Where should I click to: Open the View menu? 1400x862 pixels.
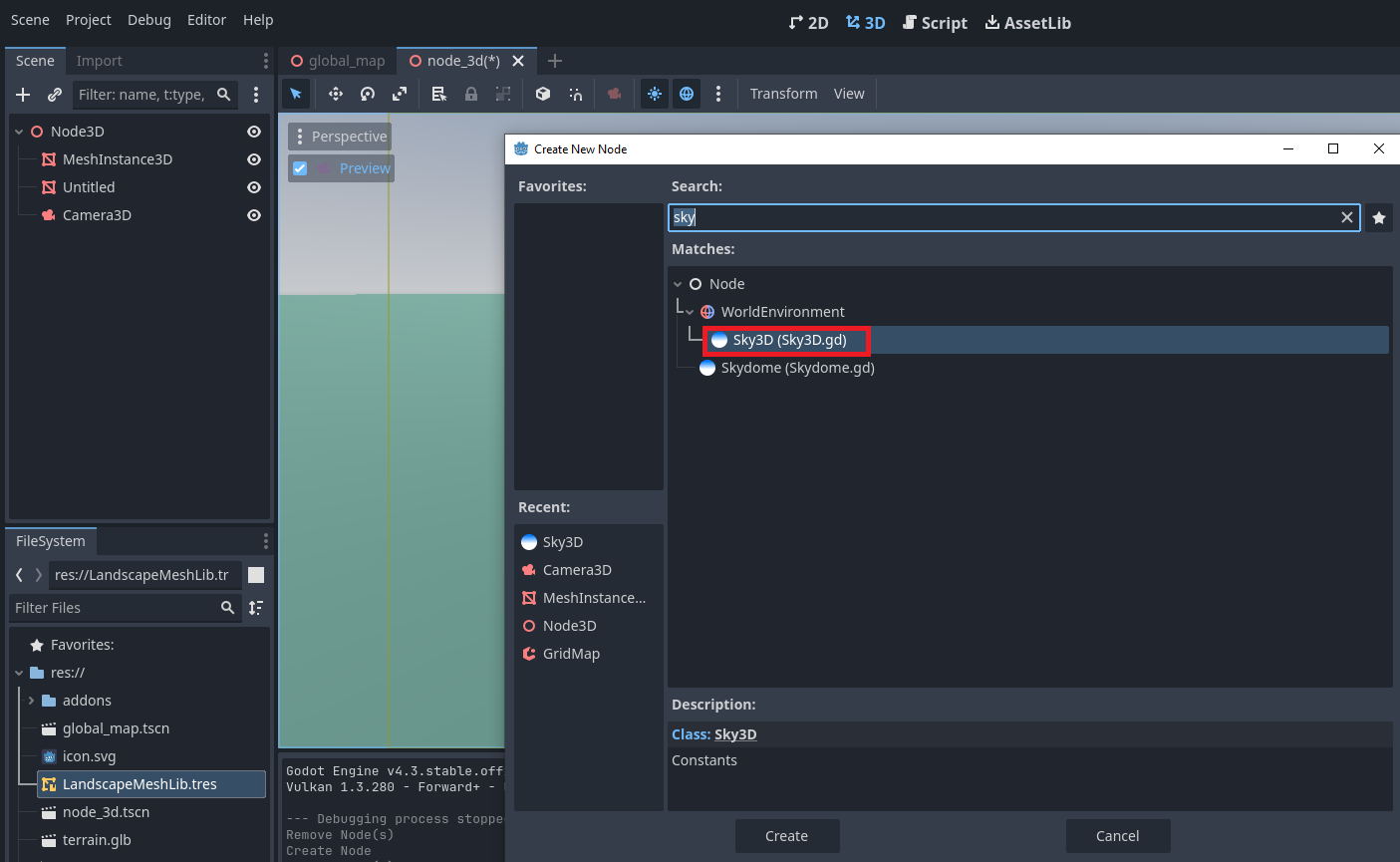pyautogui.click(x=849, y=94)
